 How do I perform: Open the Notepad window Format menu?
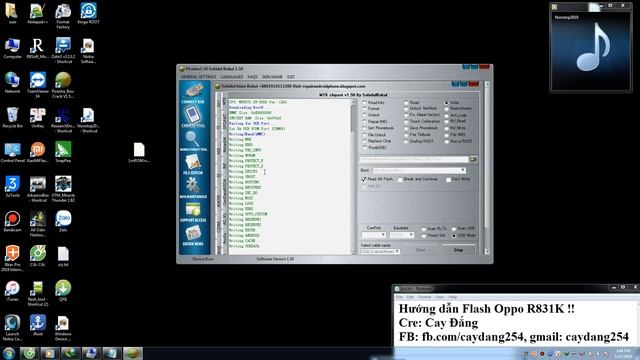click(424, 297)
